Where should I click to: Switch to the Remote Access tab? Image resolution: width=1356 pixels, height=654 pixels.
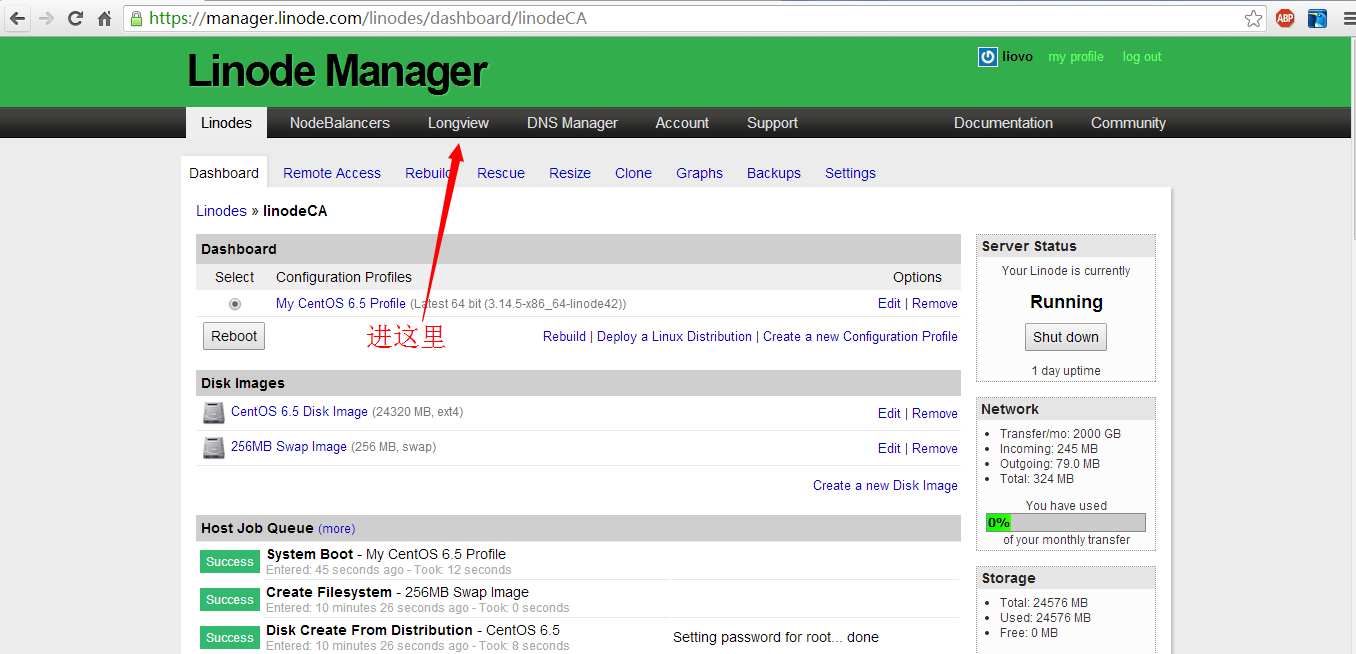pos(332,173)
